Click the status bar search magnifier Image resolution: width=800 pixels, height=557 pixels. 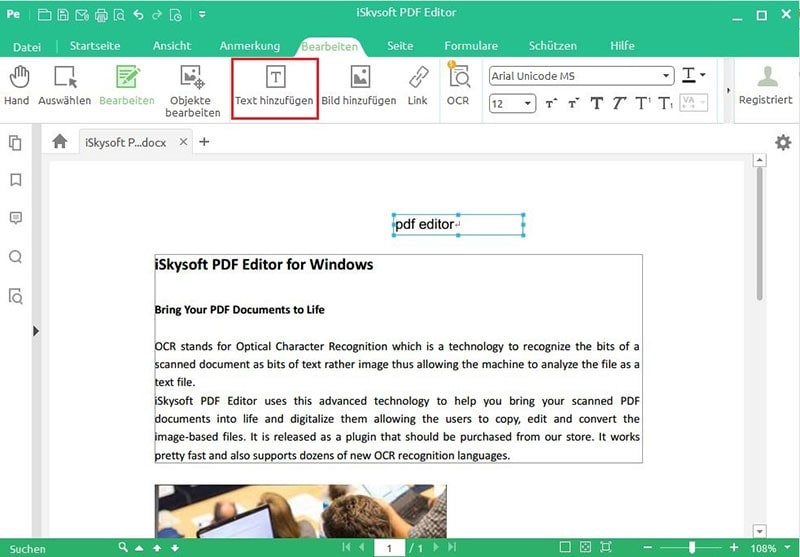pyautogui.click(x=123, y=547)
